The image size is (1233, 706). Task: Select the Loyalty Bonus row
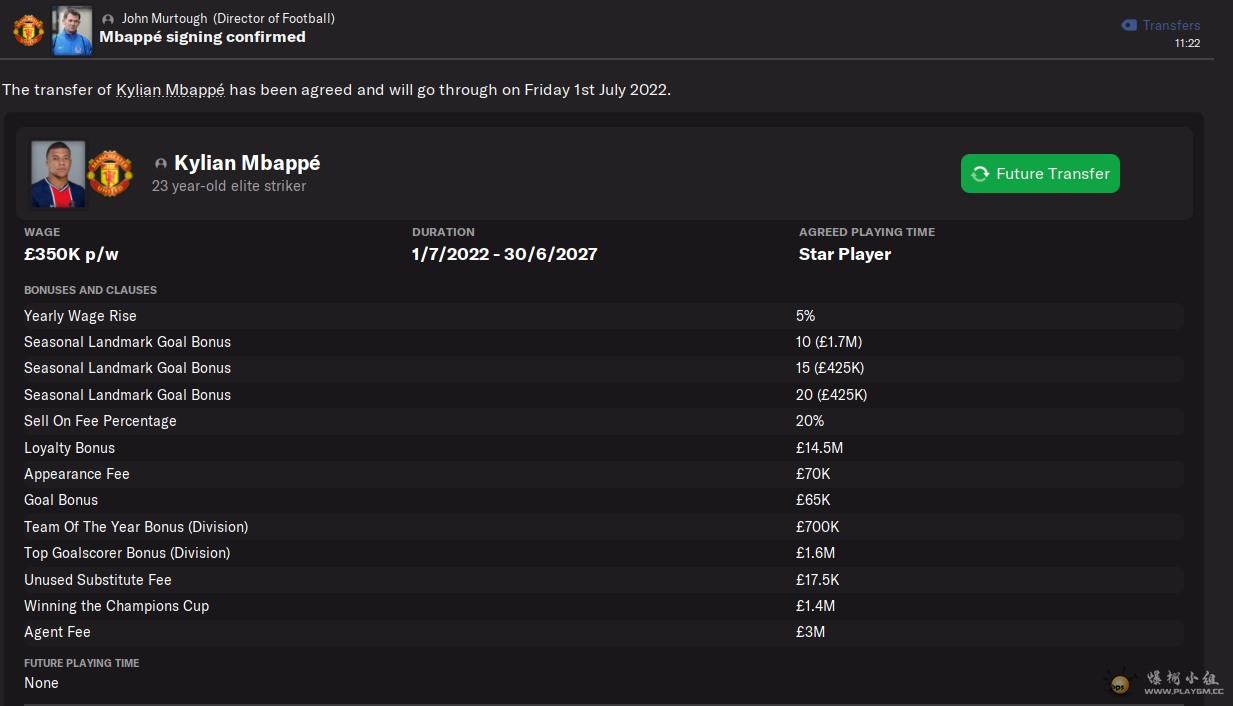(x=600, y=448)
